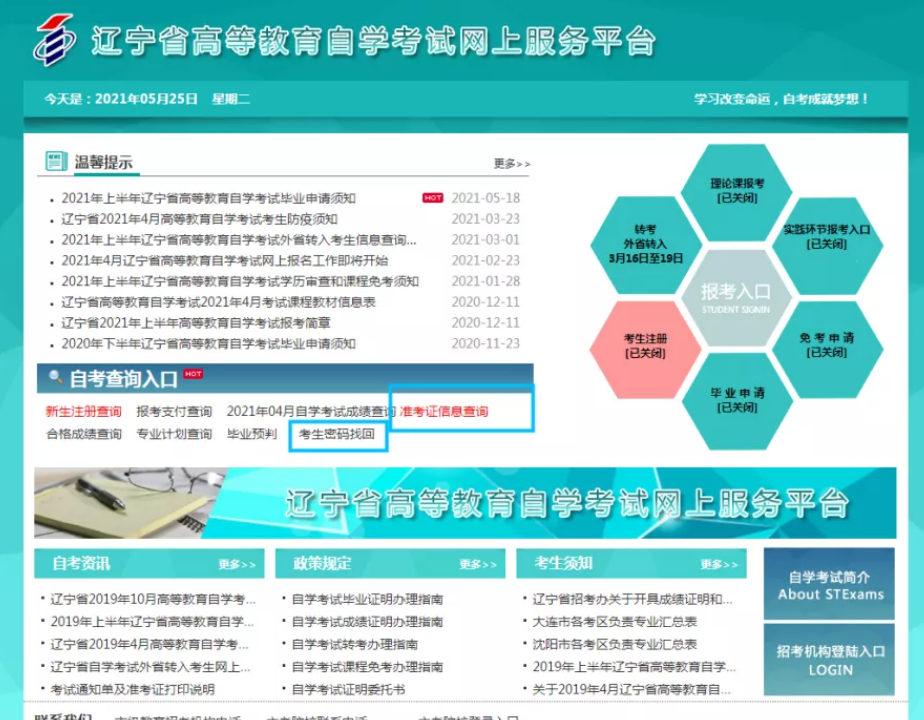
Task: Open the 2021年4月考试课程教材信息表 notice
Action: (x=218, y=302)
